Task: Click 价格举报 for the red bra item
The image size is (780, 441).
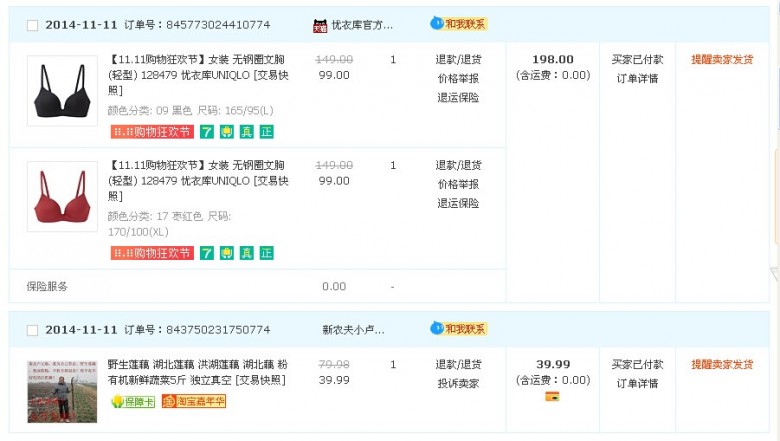Action: (458, 184)
